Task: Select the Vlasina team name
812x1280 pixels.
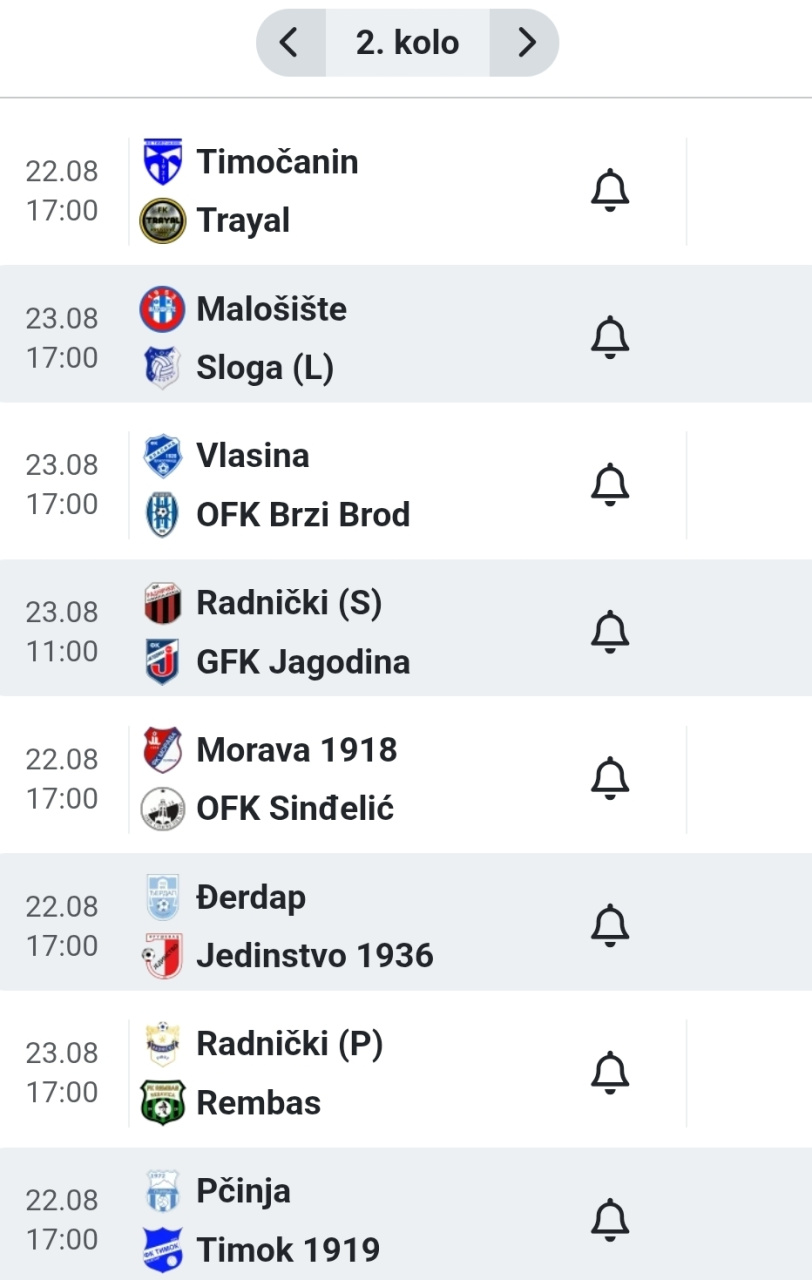Action: tap(253, 455)
